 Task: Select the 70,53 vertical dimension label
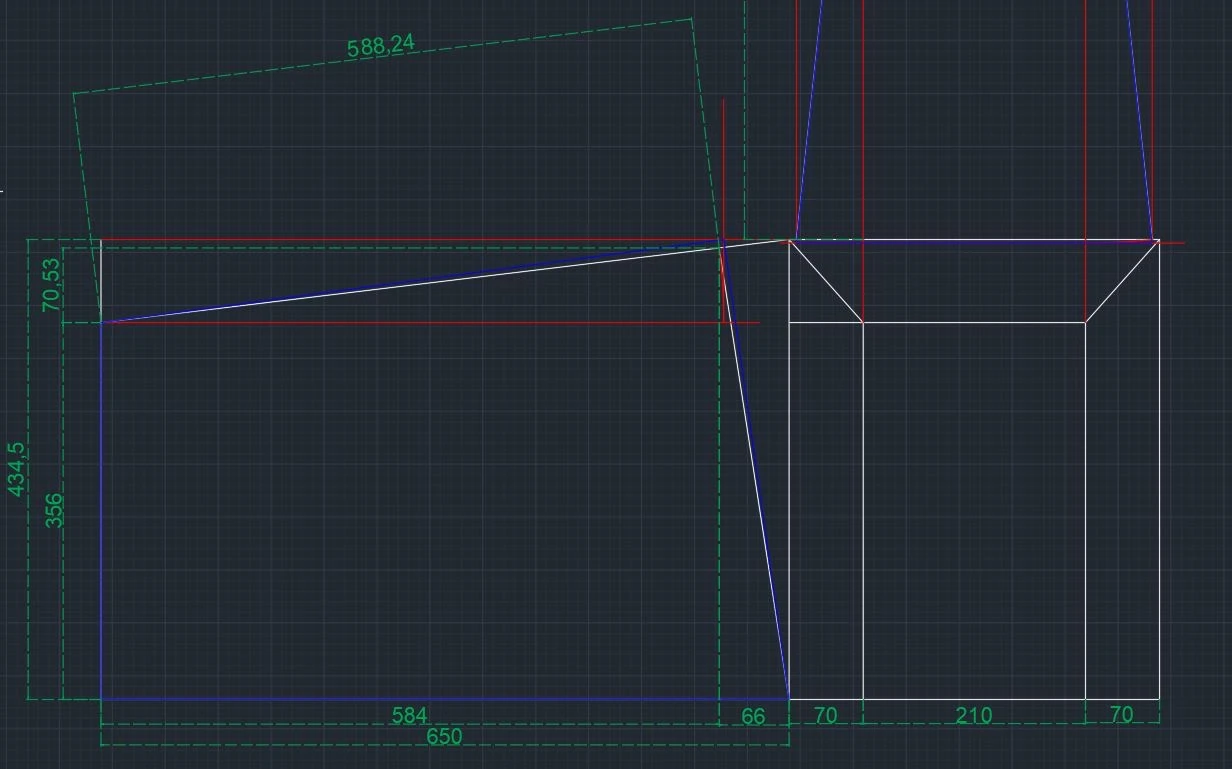pos(51,285)
